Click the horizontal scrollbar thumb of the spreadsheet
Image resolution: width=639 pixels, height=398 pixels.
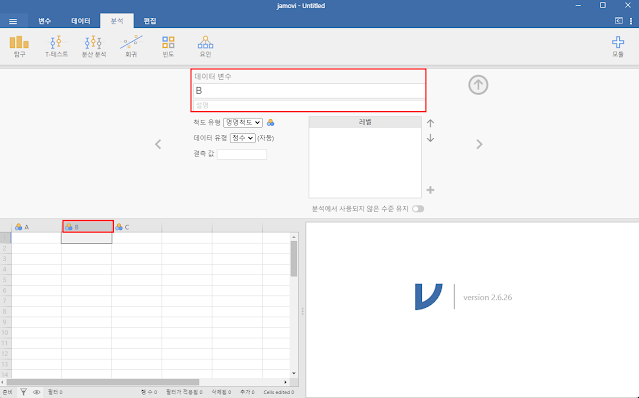pos(103,382)
